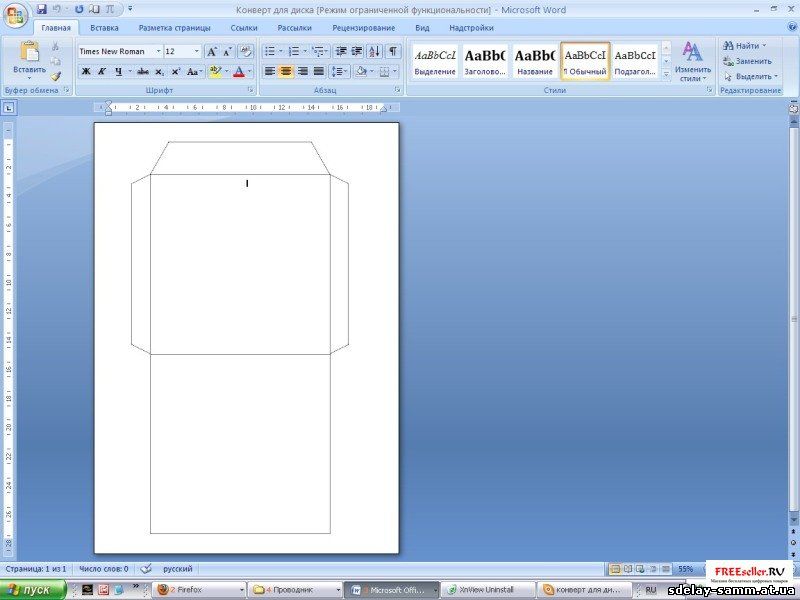
Task: Open the Styles pane launcher in Стили group
Action: [x=709, y=90]
